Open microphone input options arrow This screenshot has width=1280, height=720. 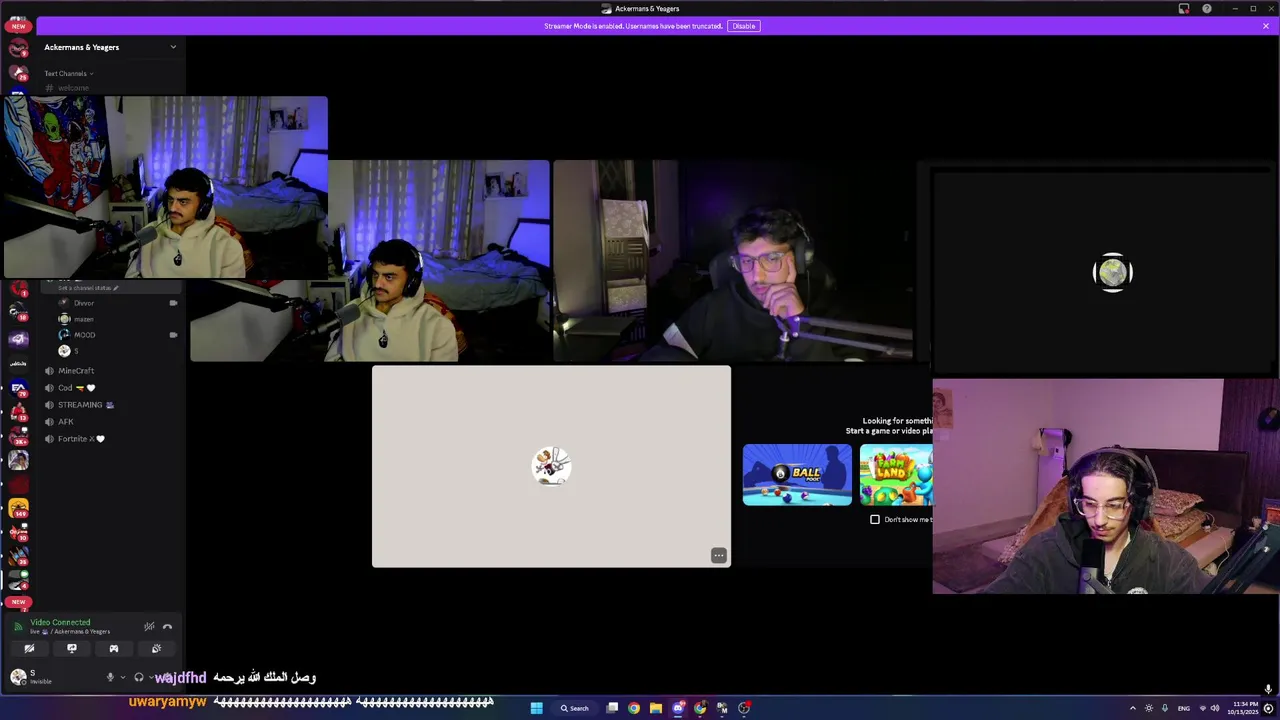(x=123, y=677)
